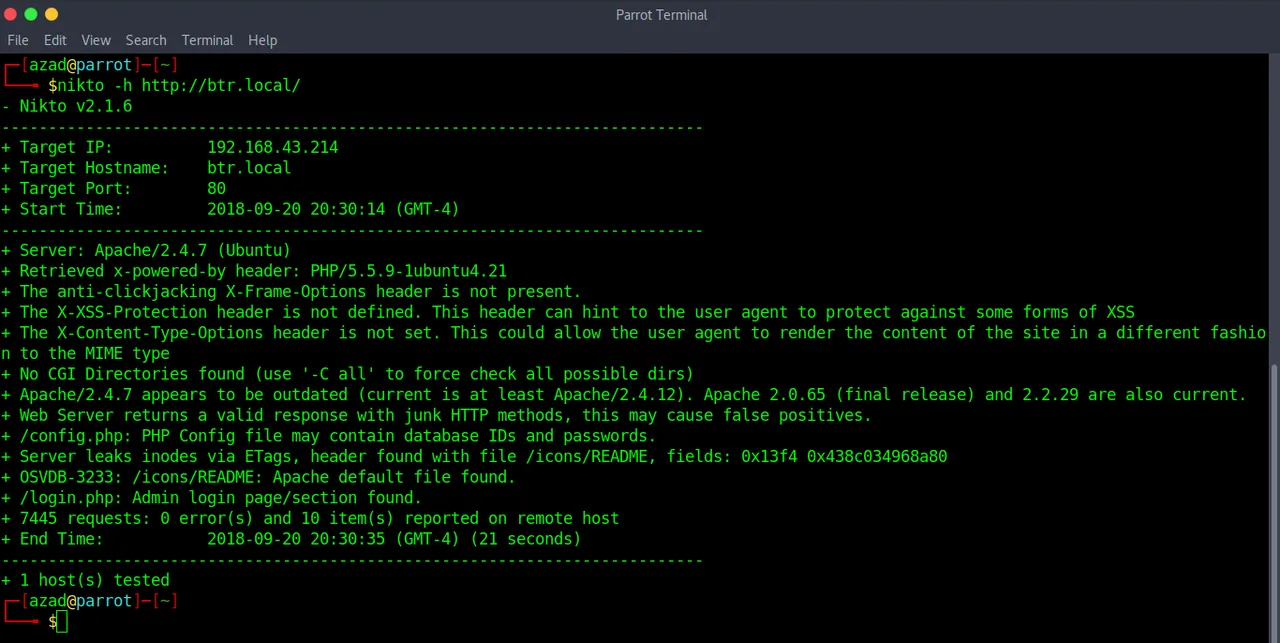The image size is (1280, 643).
Task: Open the Search menu
Action: 146,40
